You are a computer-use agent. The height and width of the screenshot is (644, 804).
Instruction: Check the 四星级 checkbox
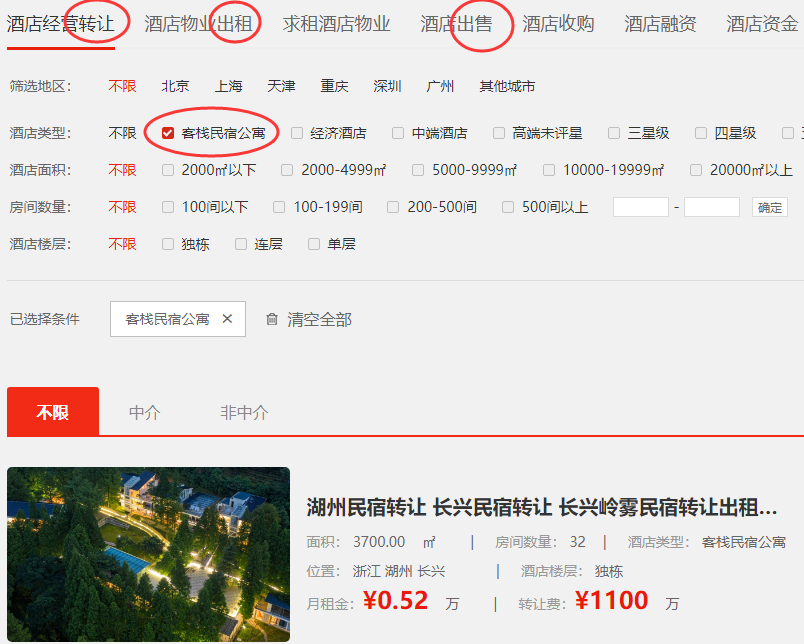(x=701, y=133)
